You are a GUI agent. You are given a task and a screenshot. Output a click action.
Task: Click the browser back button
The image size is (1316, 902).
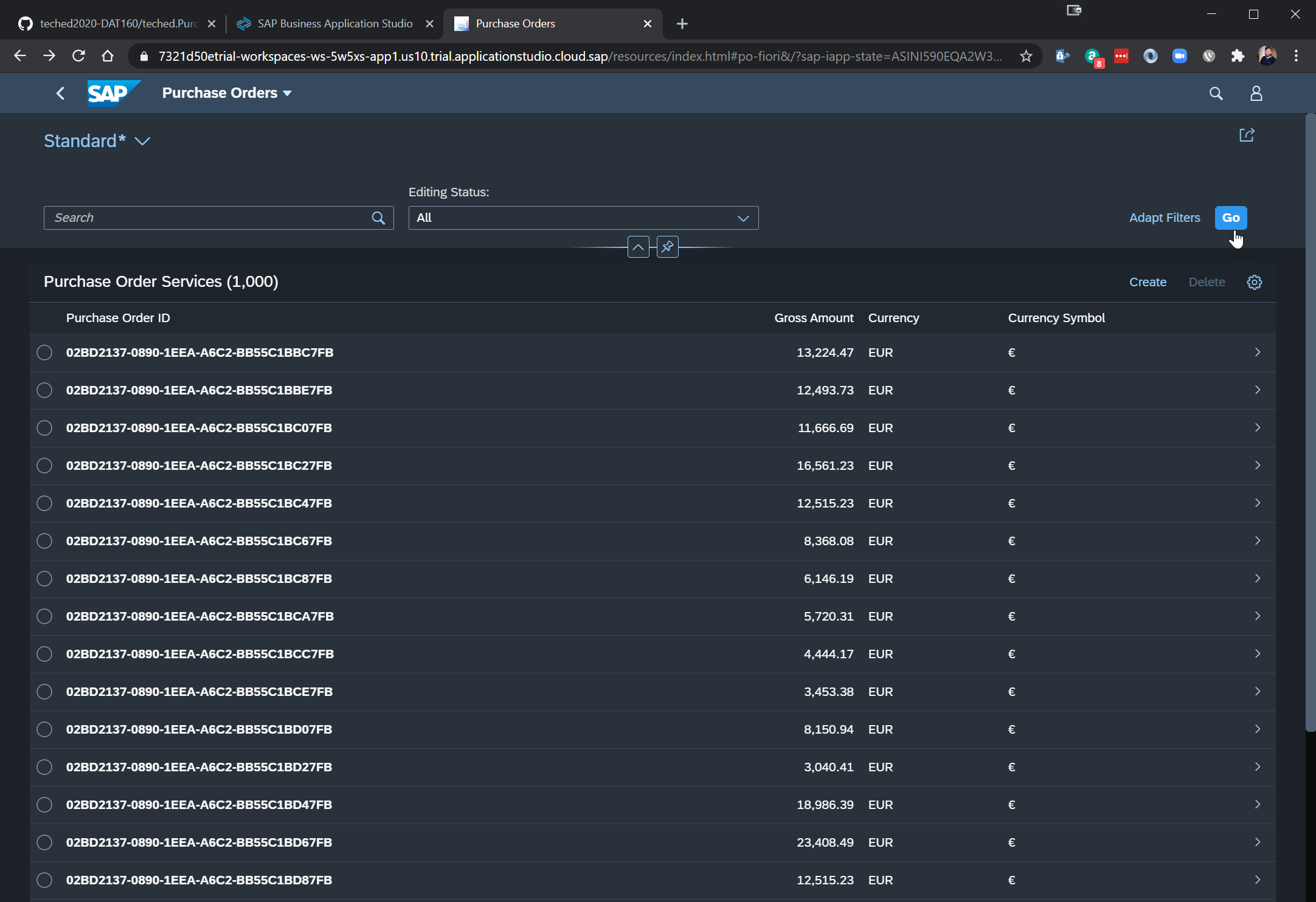(x=20, y=56)
